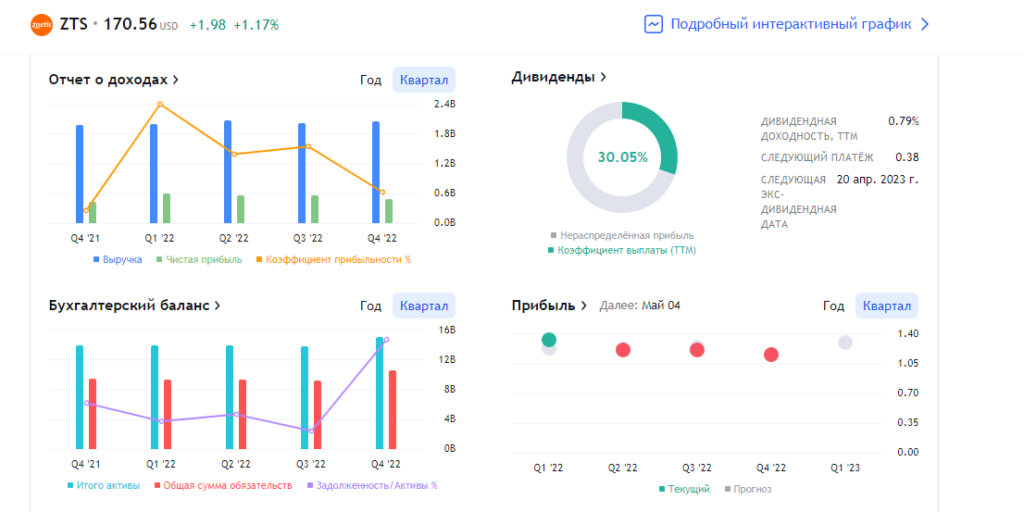Click the interactive chart icon
Image resolution: width=1024 pixels, height=512 pixels.
pos(654,25)
